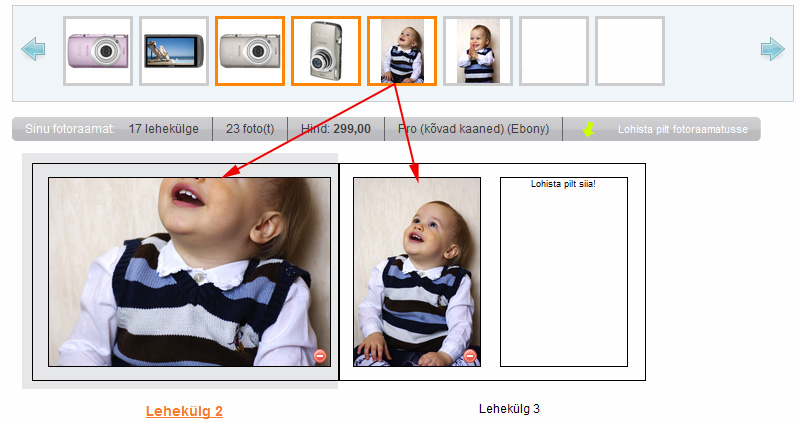Screen dimensions: 801x421
Task: Click the large baby photo on page 2
Action: 189,272
